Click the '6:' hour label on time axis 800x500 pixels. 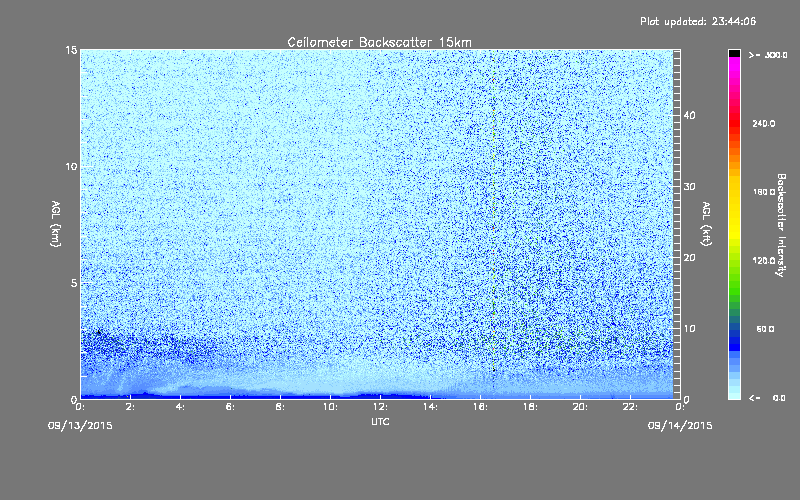[x=230, y=407]
